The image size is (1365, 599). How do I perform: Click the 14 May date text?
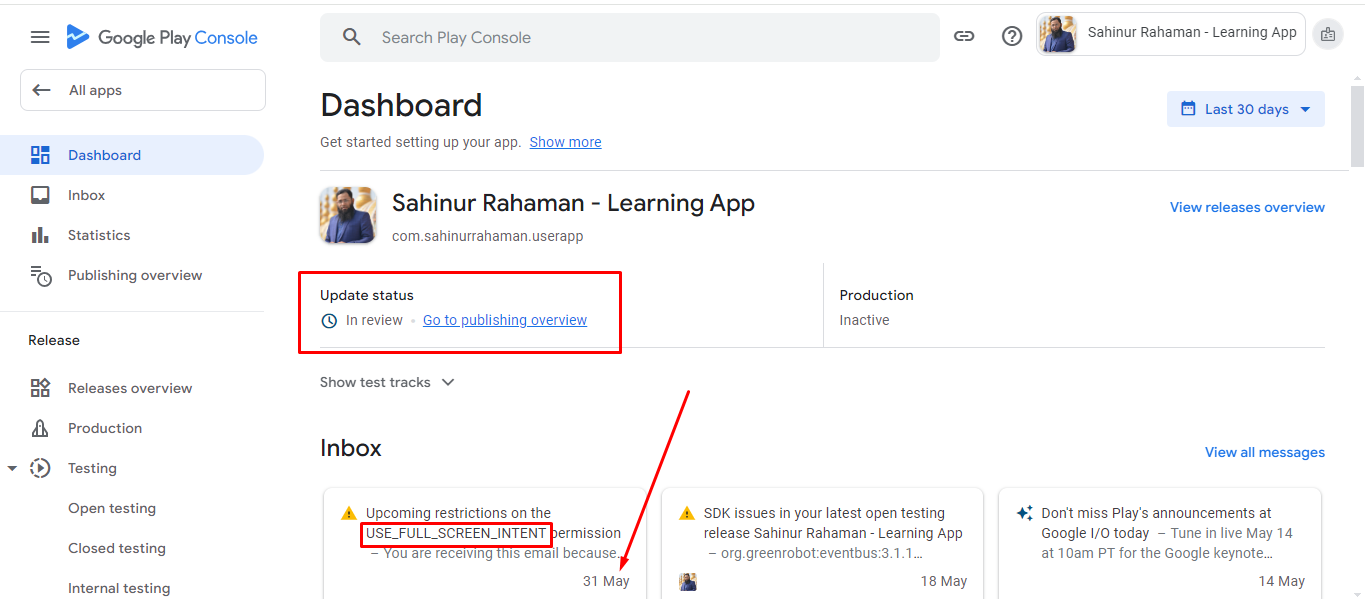[x=1282, y=581]
